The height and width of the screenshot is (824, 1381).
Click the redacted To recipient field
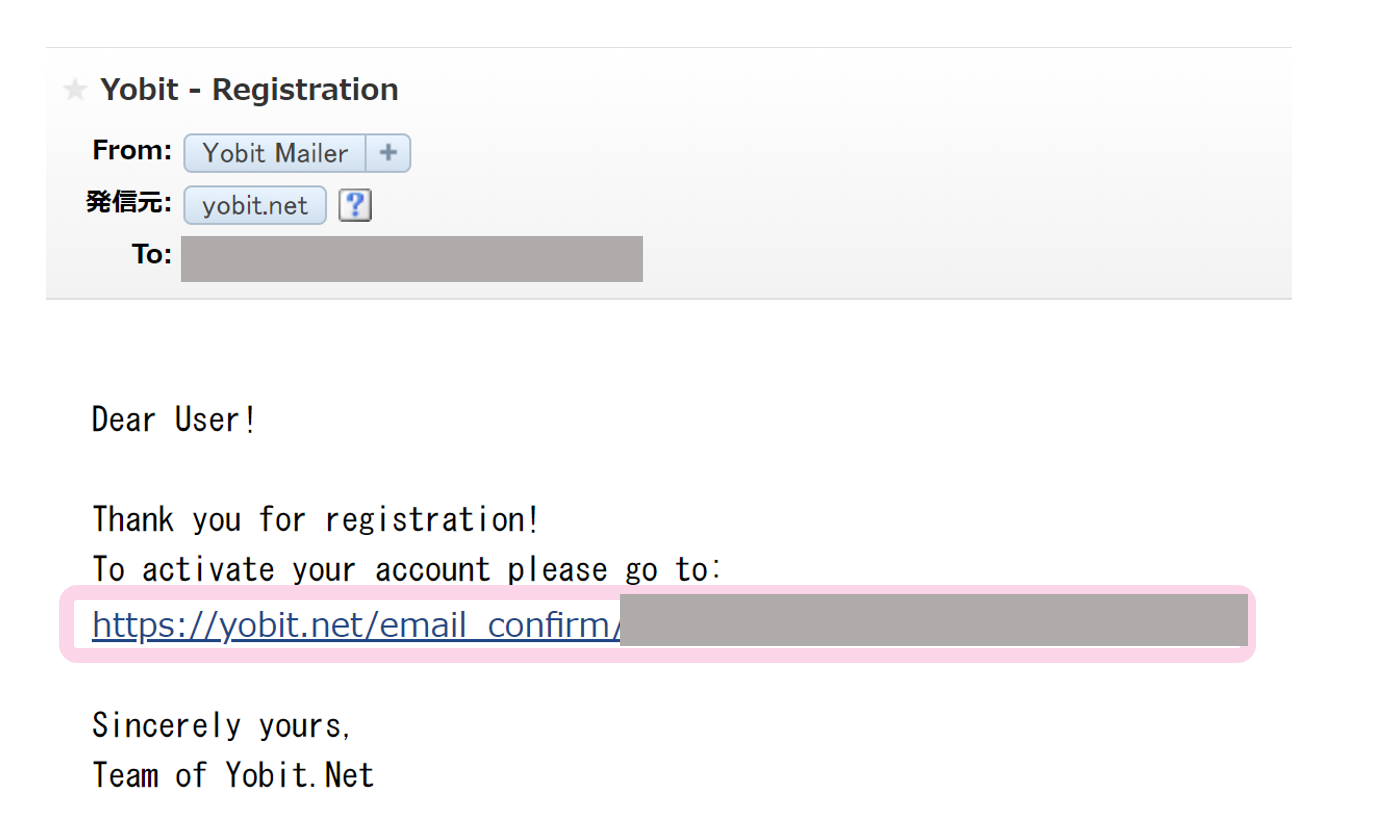(412, 258)
